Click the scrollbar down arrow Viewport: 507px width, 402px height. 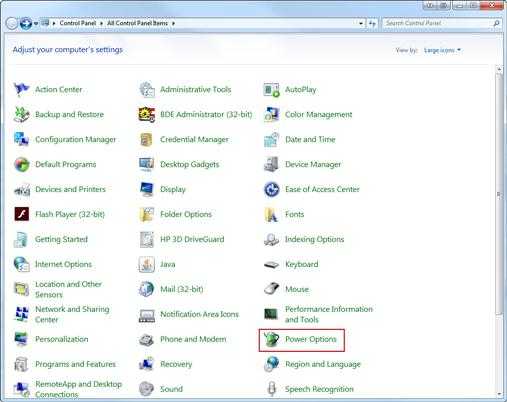(x=499, y=394)
